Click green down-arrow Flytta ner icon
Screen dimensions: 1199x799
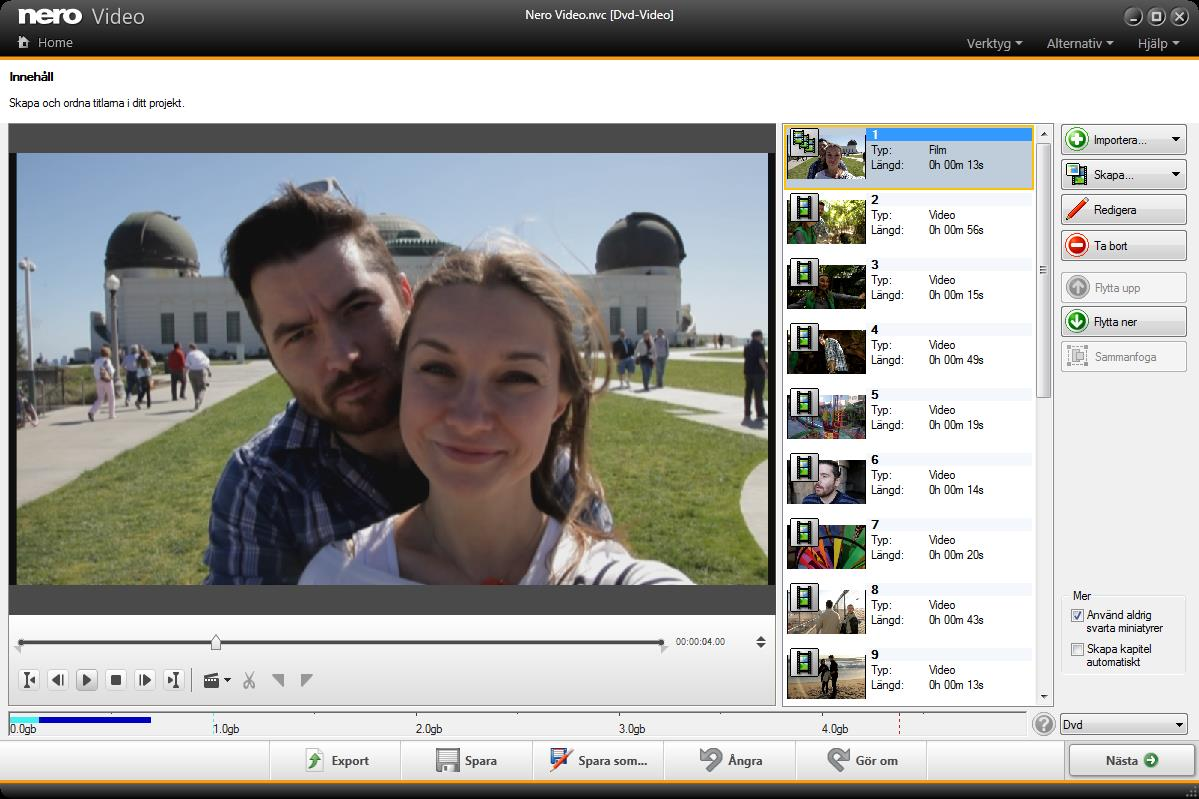click(1077, 322)
